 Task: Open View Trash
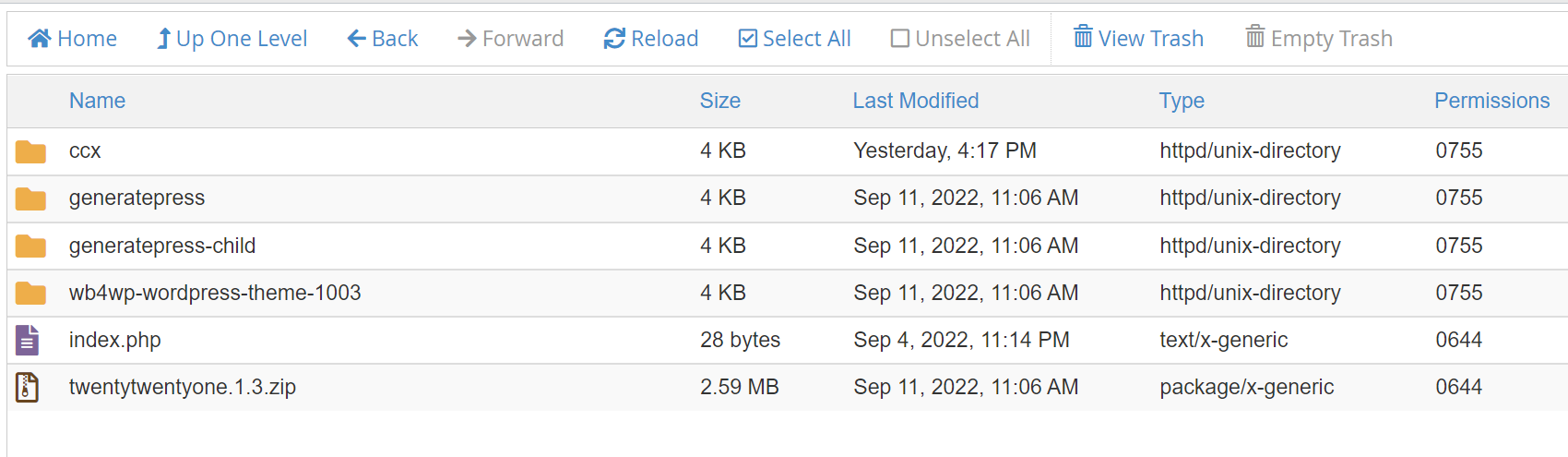click(1139, 39)
